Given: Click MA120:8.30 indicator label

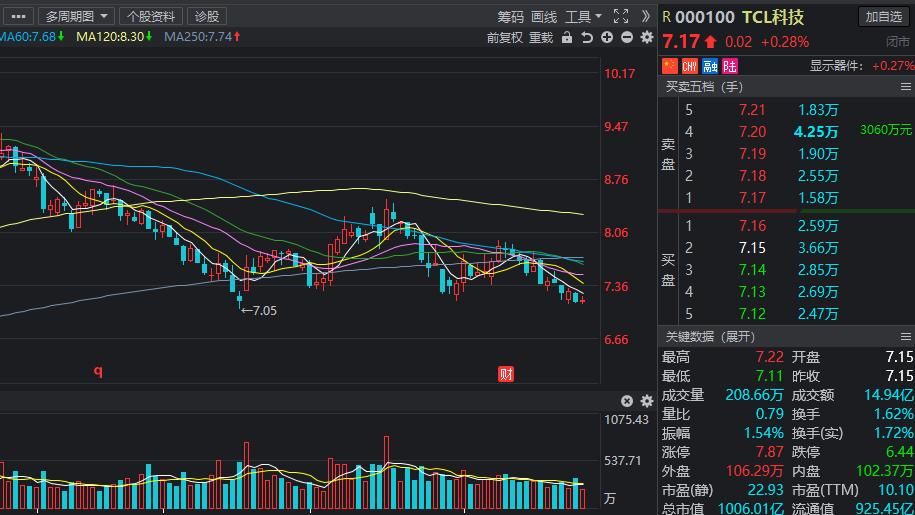Looking at the screenshot, I should (x=114, y=37).
